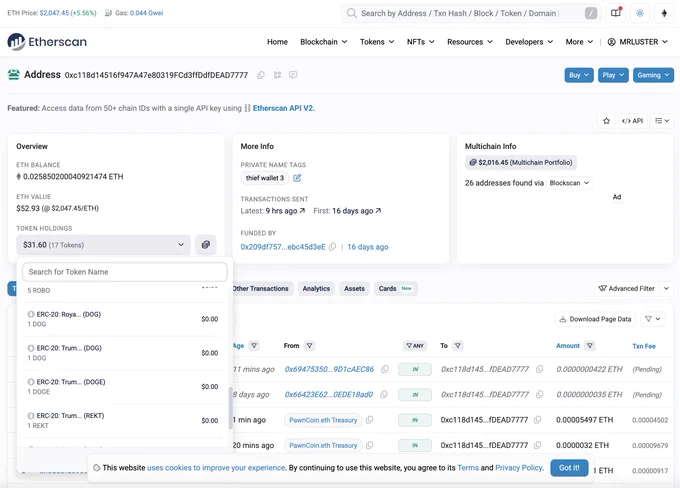Go to Home in the nav bar

tap(277, 42)
